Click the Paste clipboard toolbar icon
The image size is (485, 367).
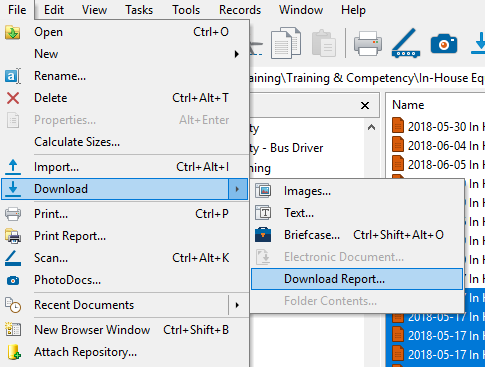324,43
